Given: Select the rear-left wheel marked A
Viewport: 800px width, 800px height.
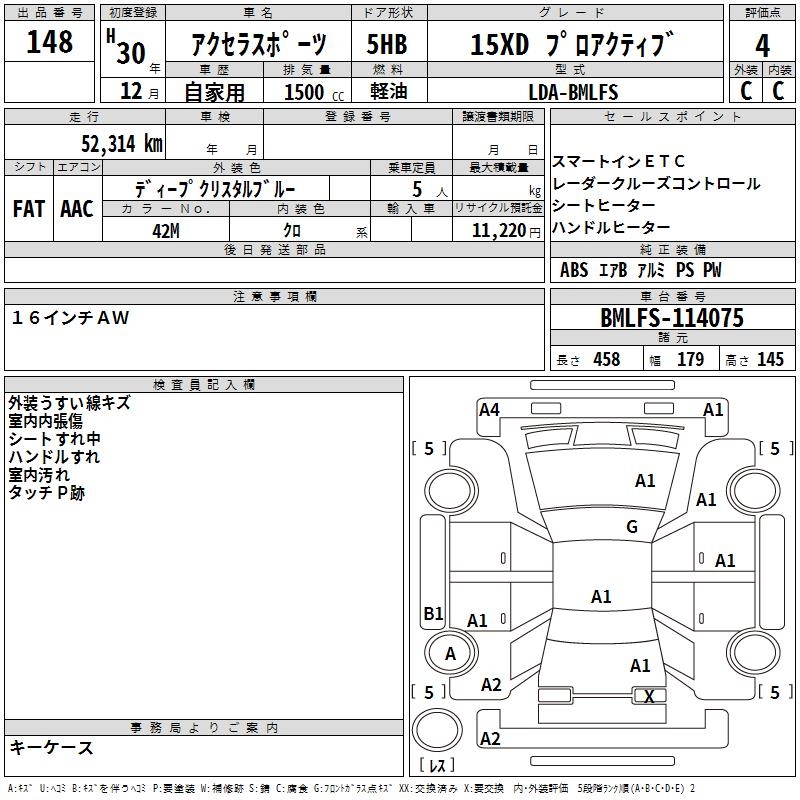Looking at the screenshot, I should tap(451, 653).
